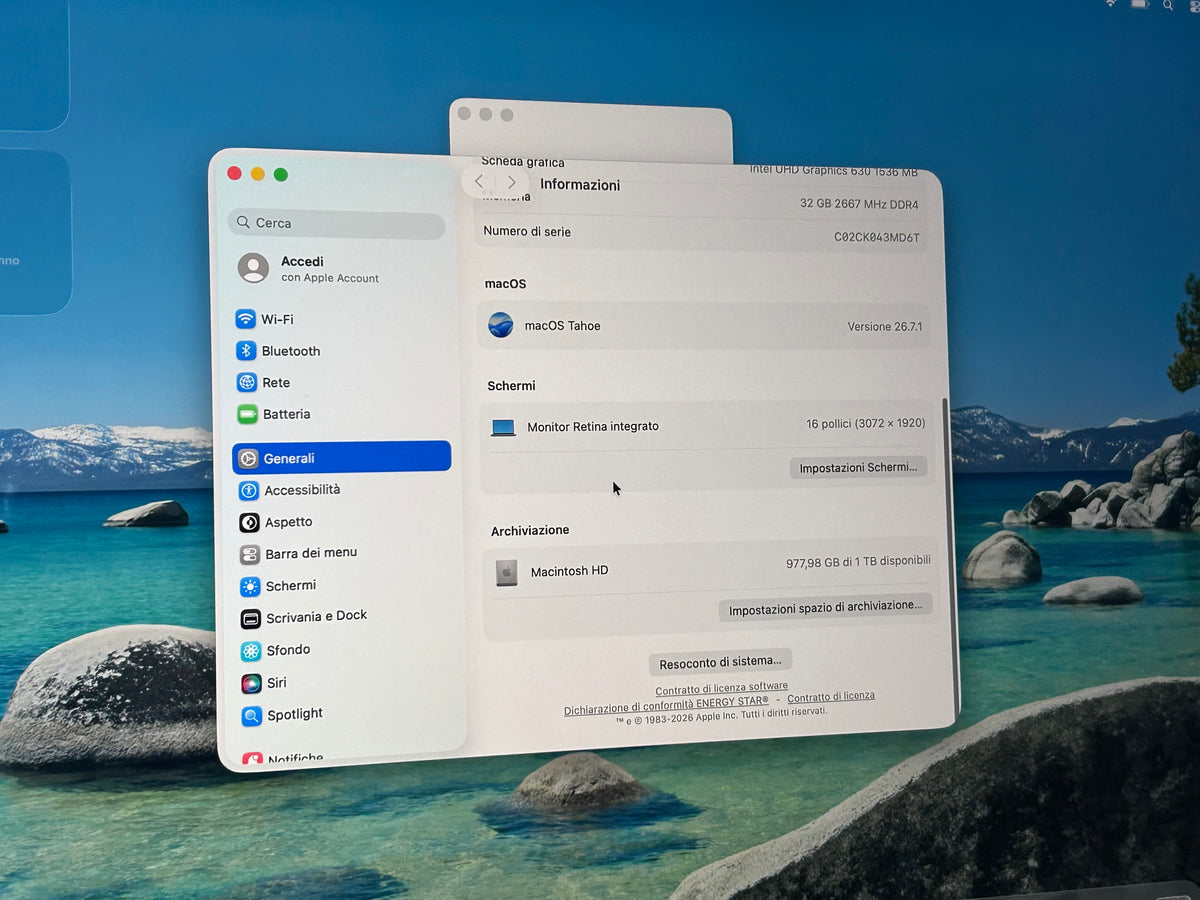Click the Wi-Fi status icon in the menu bar
The width and height of the screenshot is (1200, 900).
(x=1110, y=4)
